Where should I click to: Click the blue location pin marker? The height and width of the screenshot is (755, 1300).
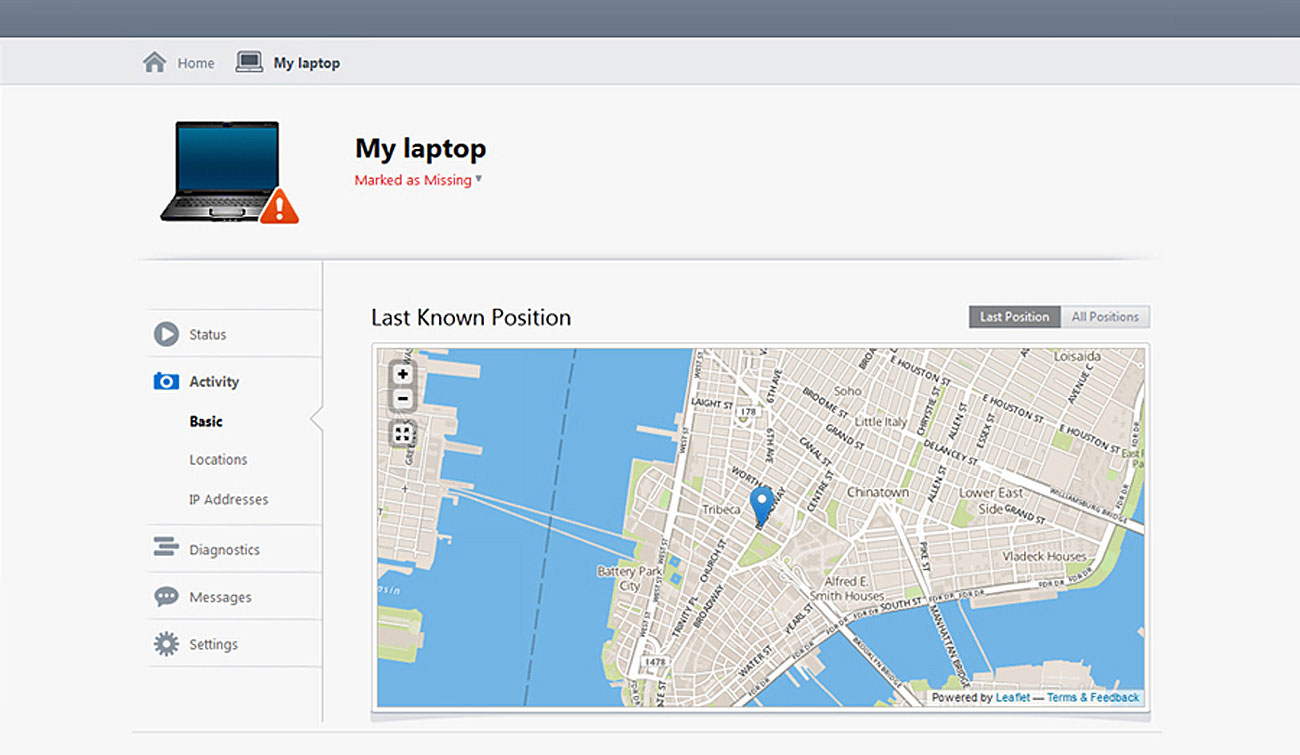coord(762,506)
